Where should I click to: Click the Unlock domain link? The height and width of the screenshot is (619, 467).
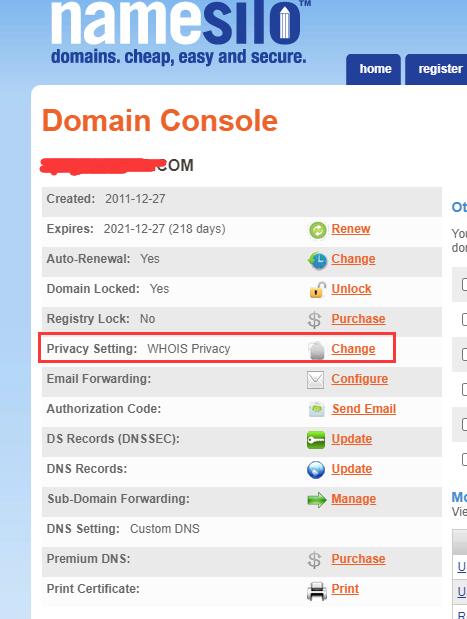351,289
